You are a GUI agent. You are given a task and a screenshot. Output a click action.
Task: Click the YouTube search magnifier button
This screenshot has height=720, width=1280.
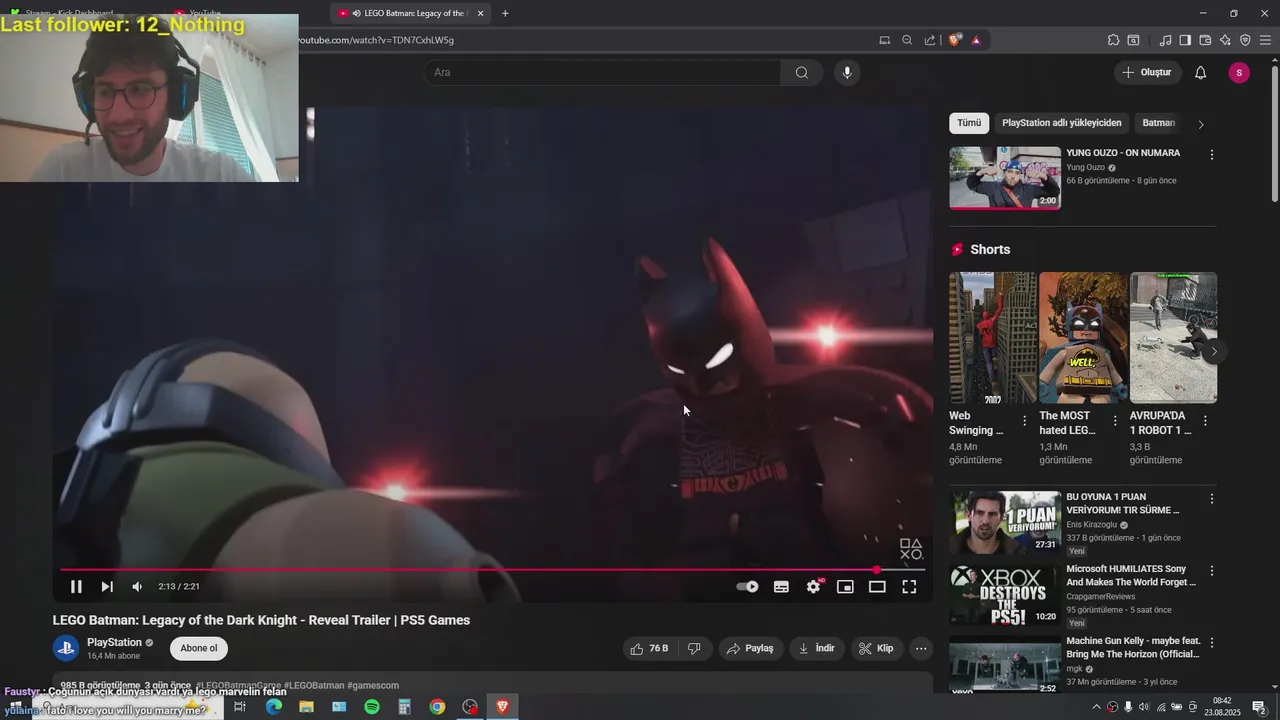tap(802, 72)
